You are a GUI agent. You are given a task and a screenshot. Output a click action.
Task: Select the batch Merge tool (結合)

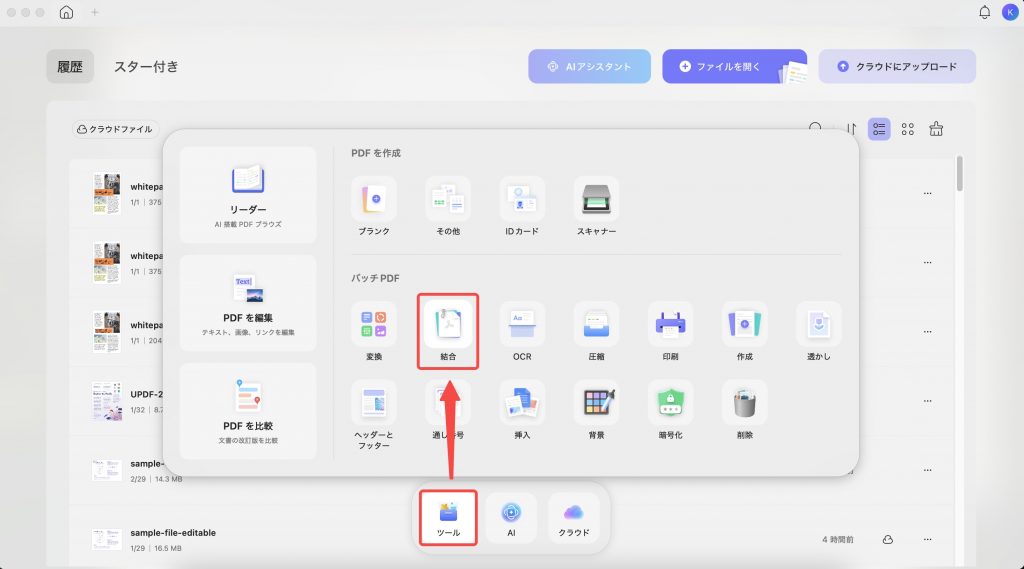pyautogui.click(x=448, y=324)
